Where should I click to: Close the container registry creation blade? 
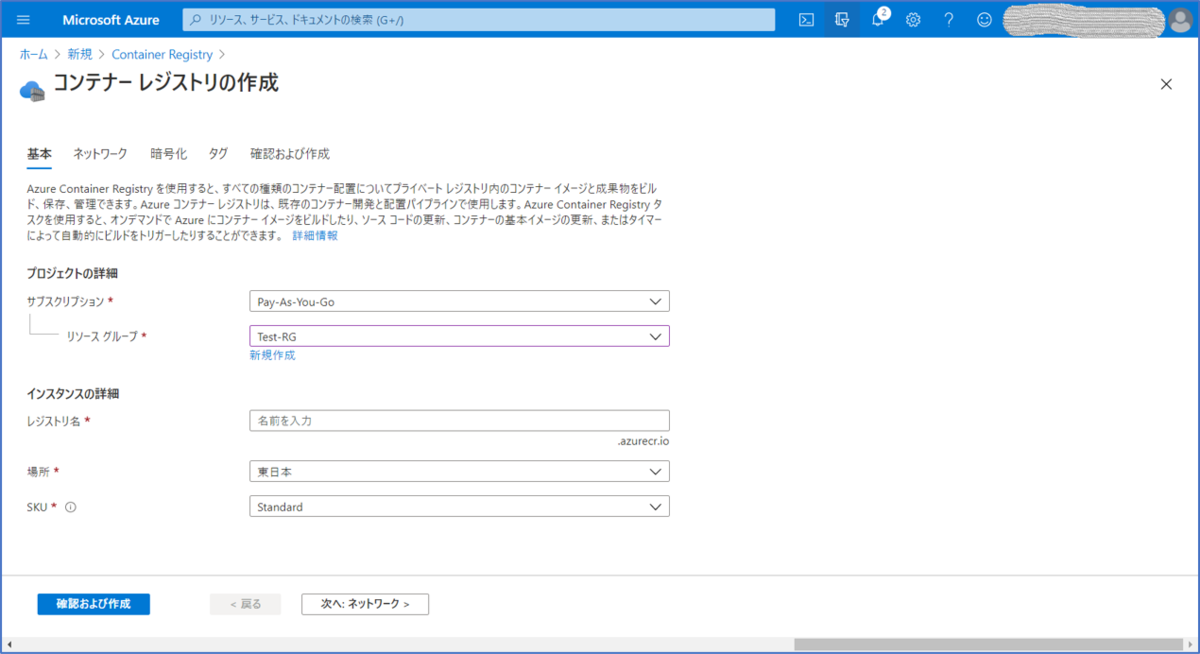[x=1166, y=84]
